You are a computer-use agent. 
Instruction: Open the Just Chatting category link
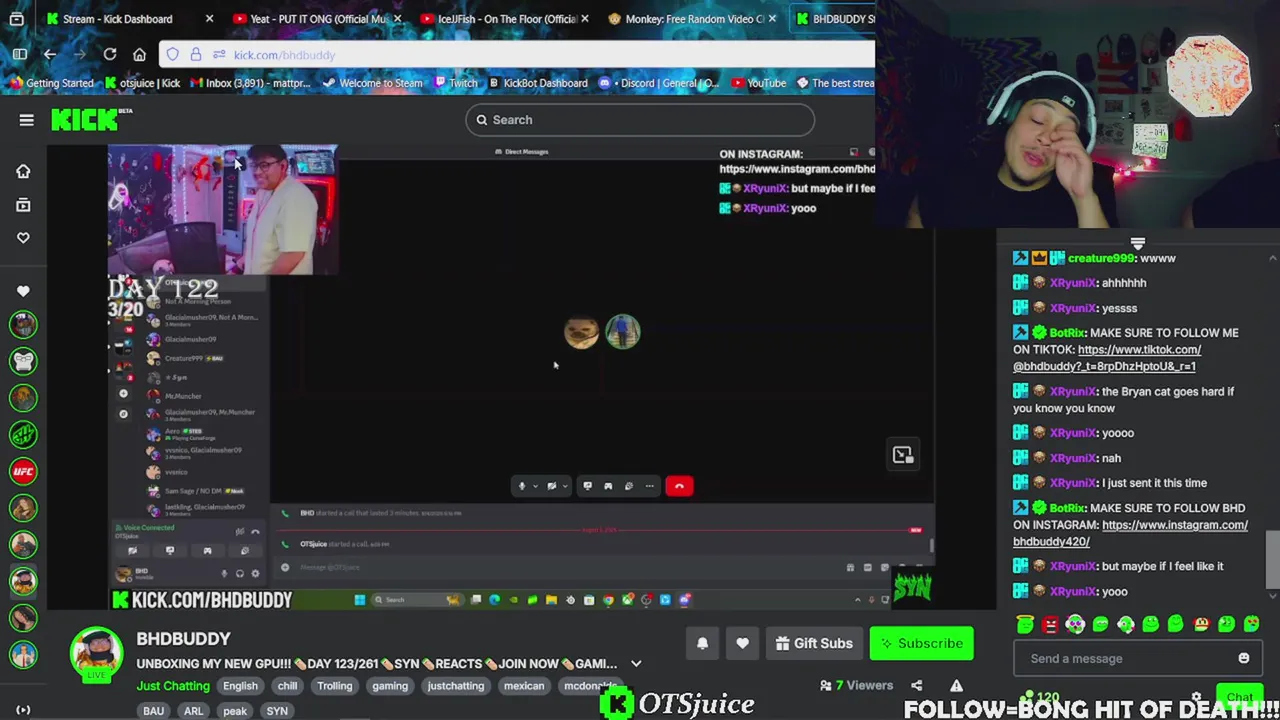pyautogui.click(x=173, y=686)
